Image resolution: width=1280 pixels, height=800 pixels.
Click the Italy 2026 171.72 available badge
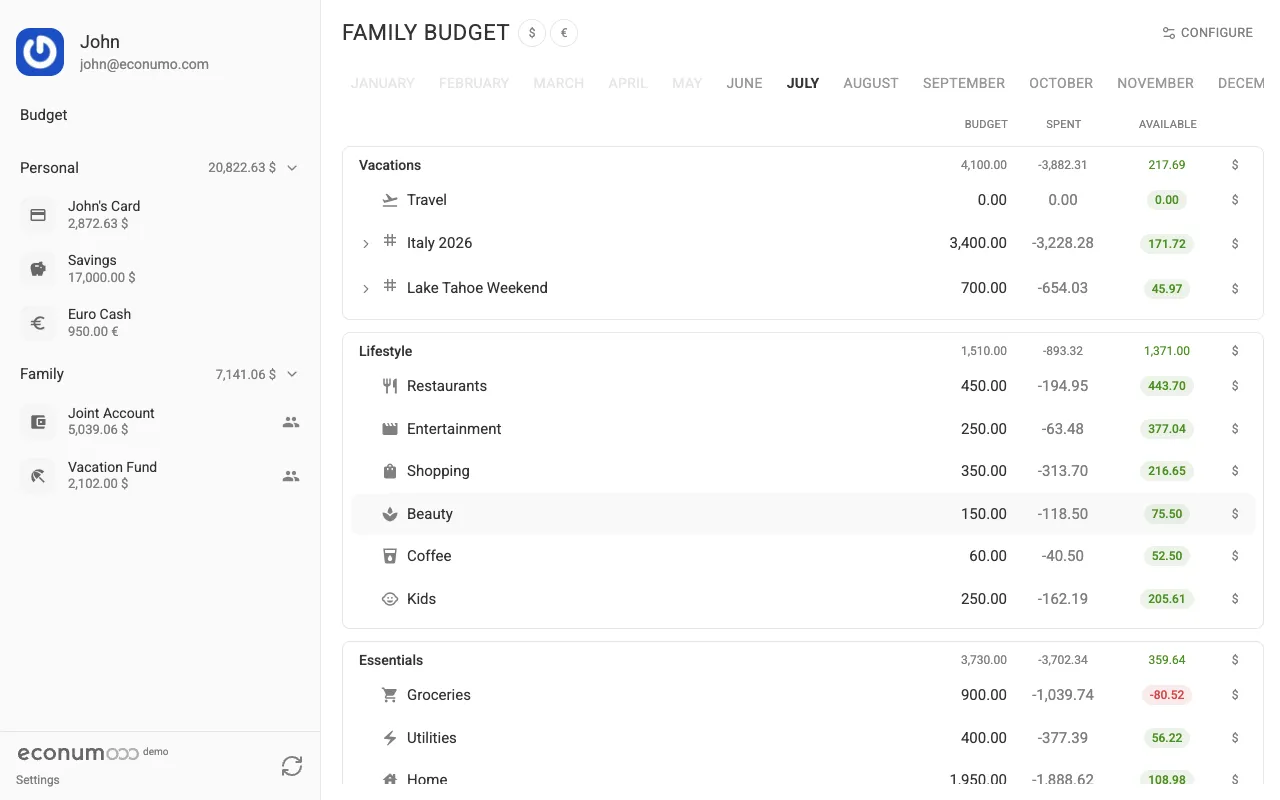[x=1167, y=243]
